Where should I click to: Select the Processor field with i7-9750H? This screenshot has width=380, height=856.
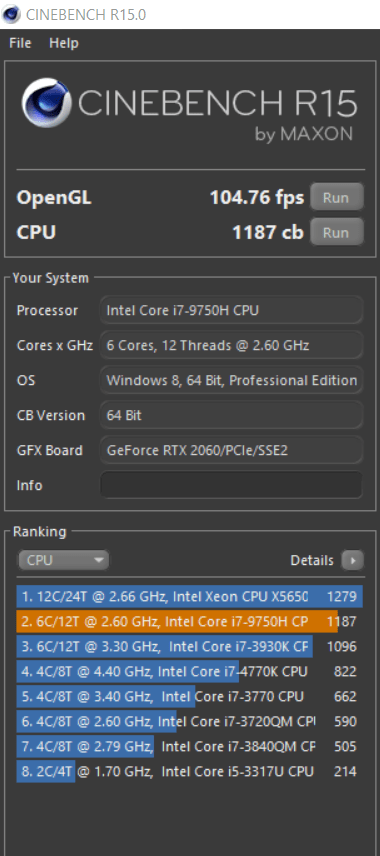pos(231,310)
